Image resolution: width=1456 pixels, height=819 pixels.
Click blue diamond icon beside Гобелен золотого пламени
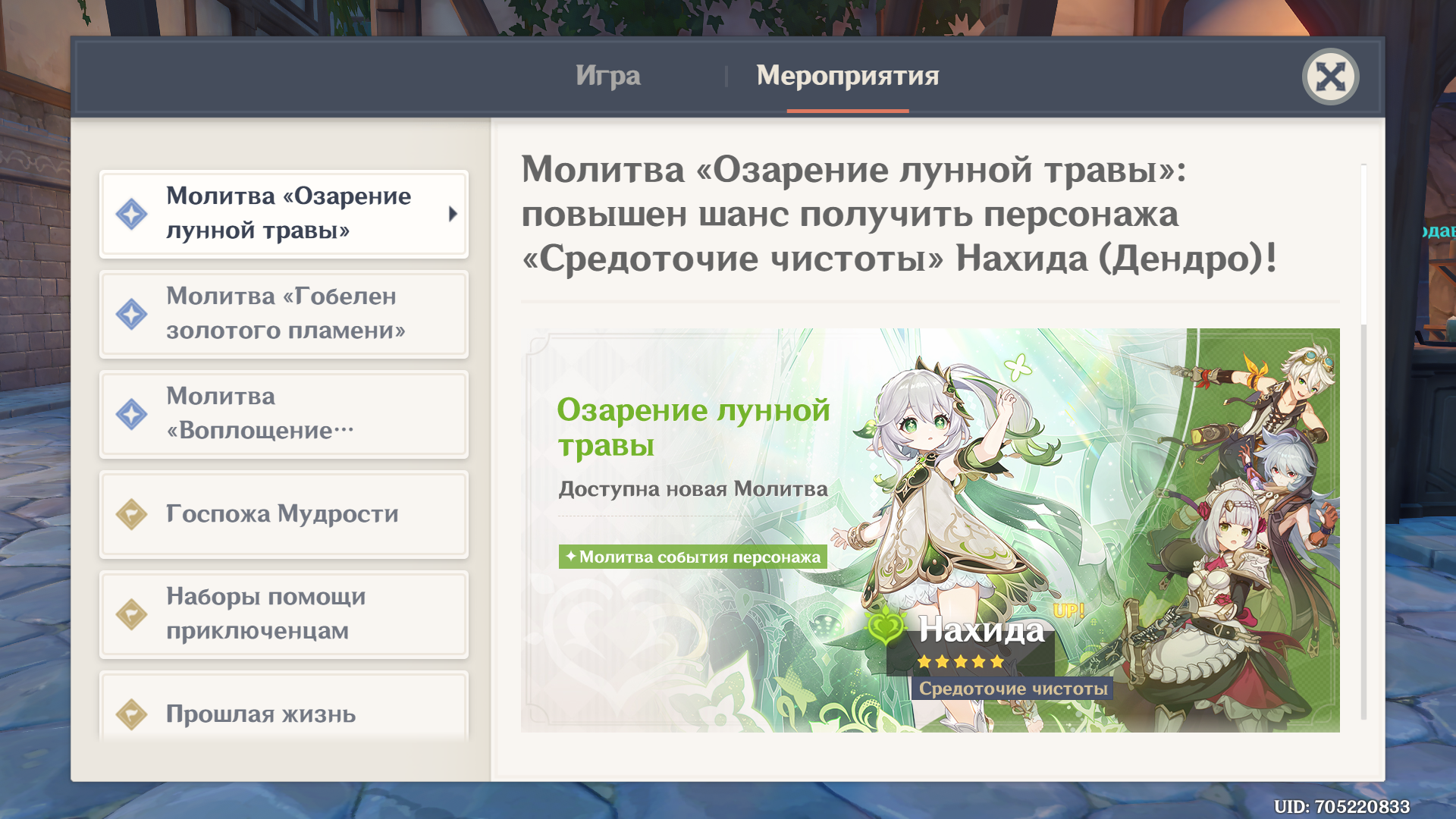[131, 314]
